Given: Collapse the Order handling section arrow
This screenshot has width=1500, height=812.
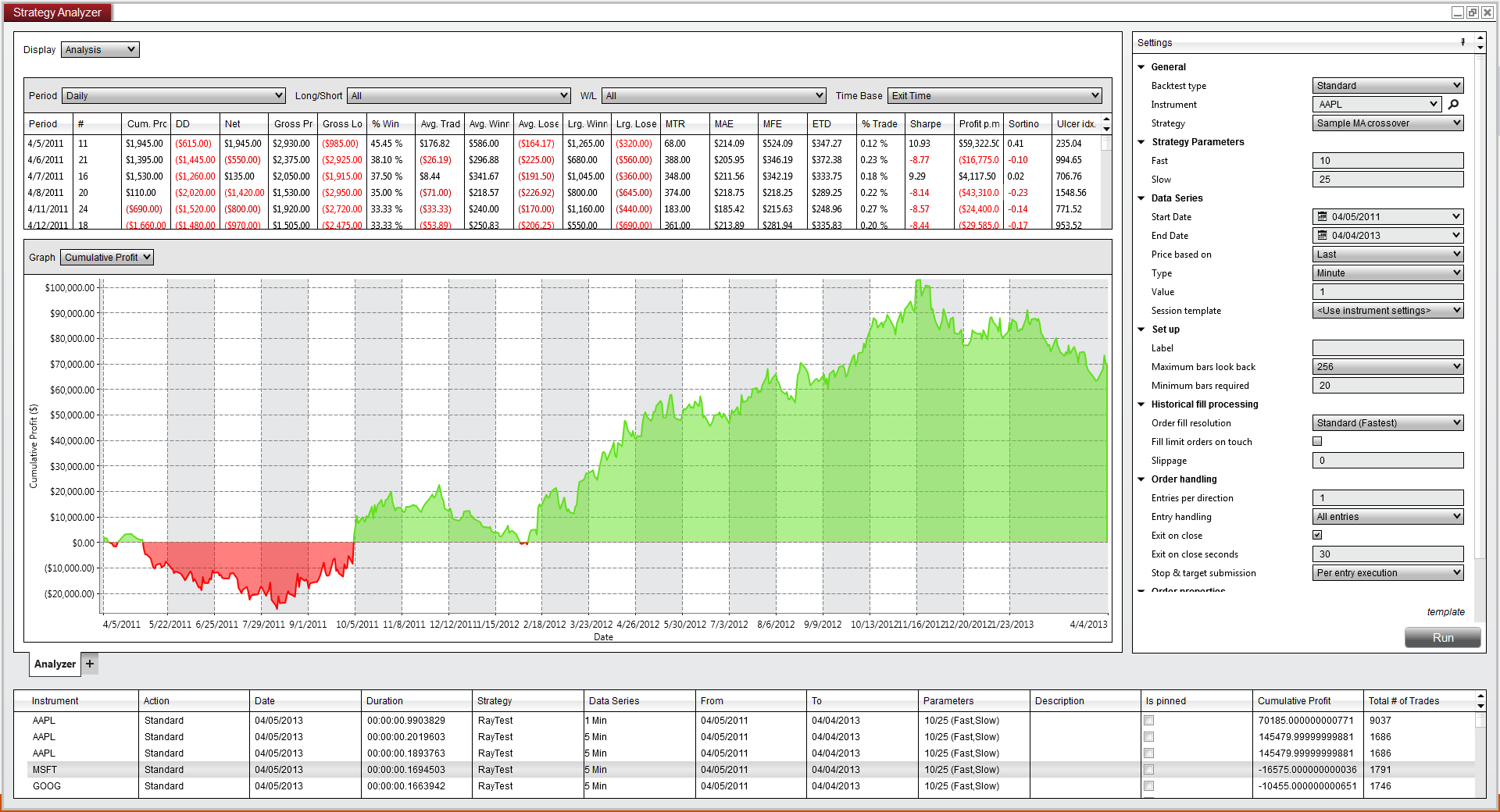Looking at the screenshot, I should (1141, 479).
